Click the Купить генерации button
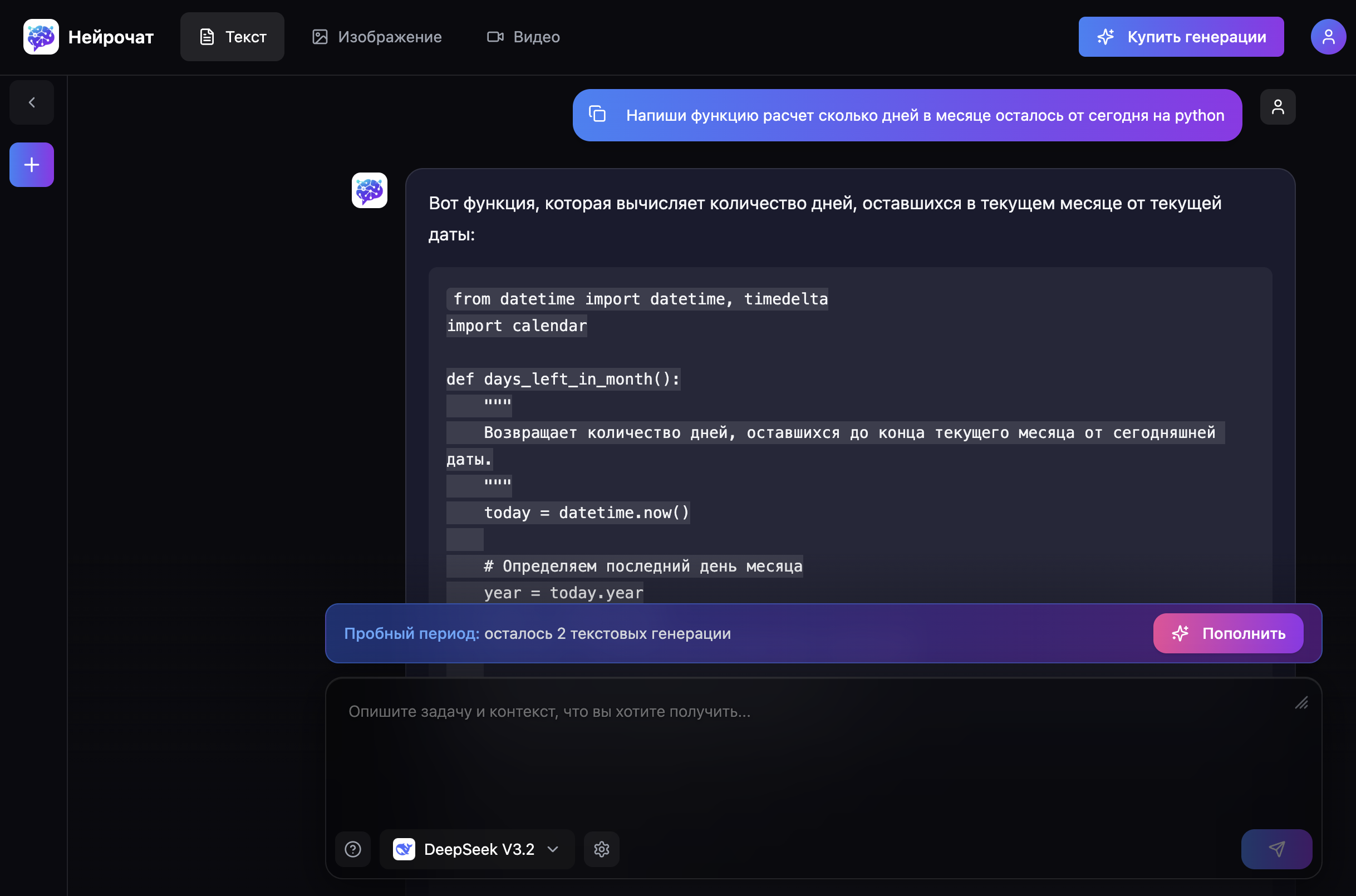 [1181, 37]
